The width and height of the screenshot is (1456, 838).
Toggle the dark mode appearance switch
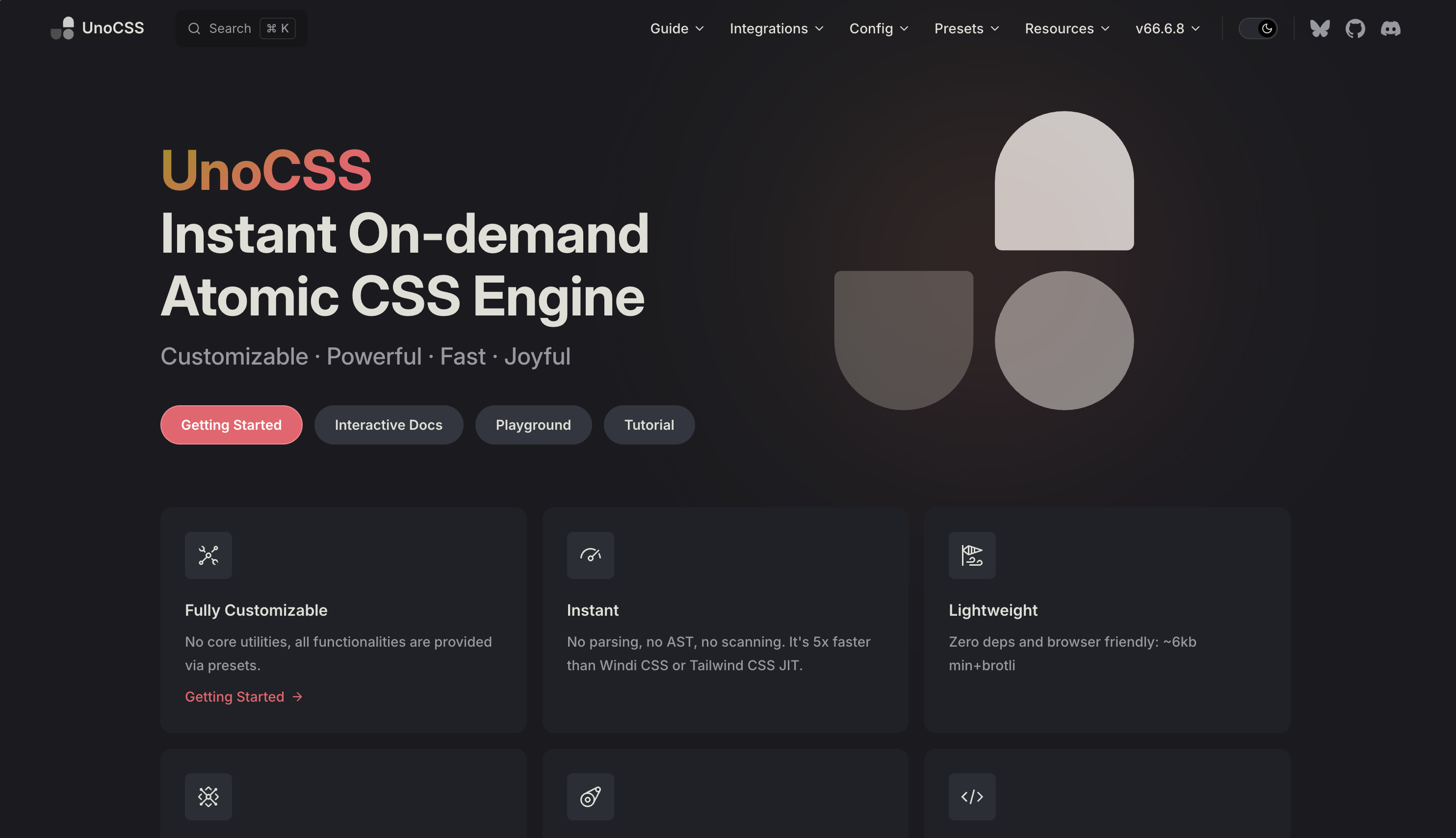(1258, 28)
